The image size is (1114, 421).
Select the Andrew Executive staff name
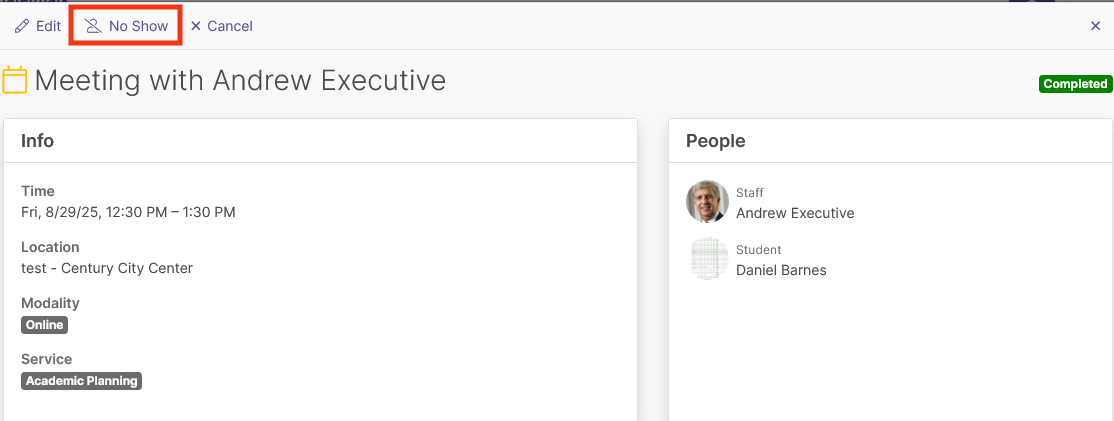(x=795, y=213)
